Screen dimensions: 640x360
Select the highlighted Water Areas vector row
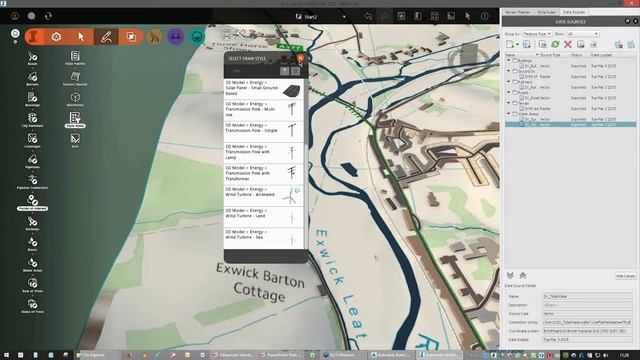coord(571,124)
